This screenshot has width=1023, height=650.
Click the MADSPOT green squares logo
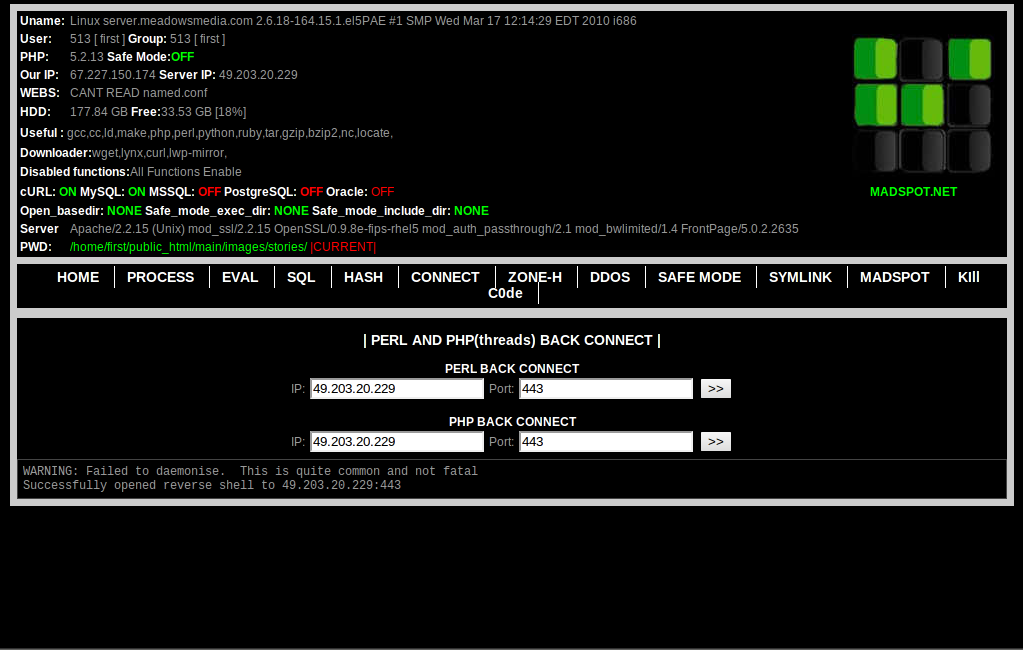[x=923, y=105]
